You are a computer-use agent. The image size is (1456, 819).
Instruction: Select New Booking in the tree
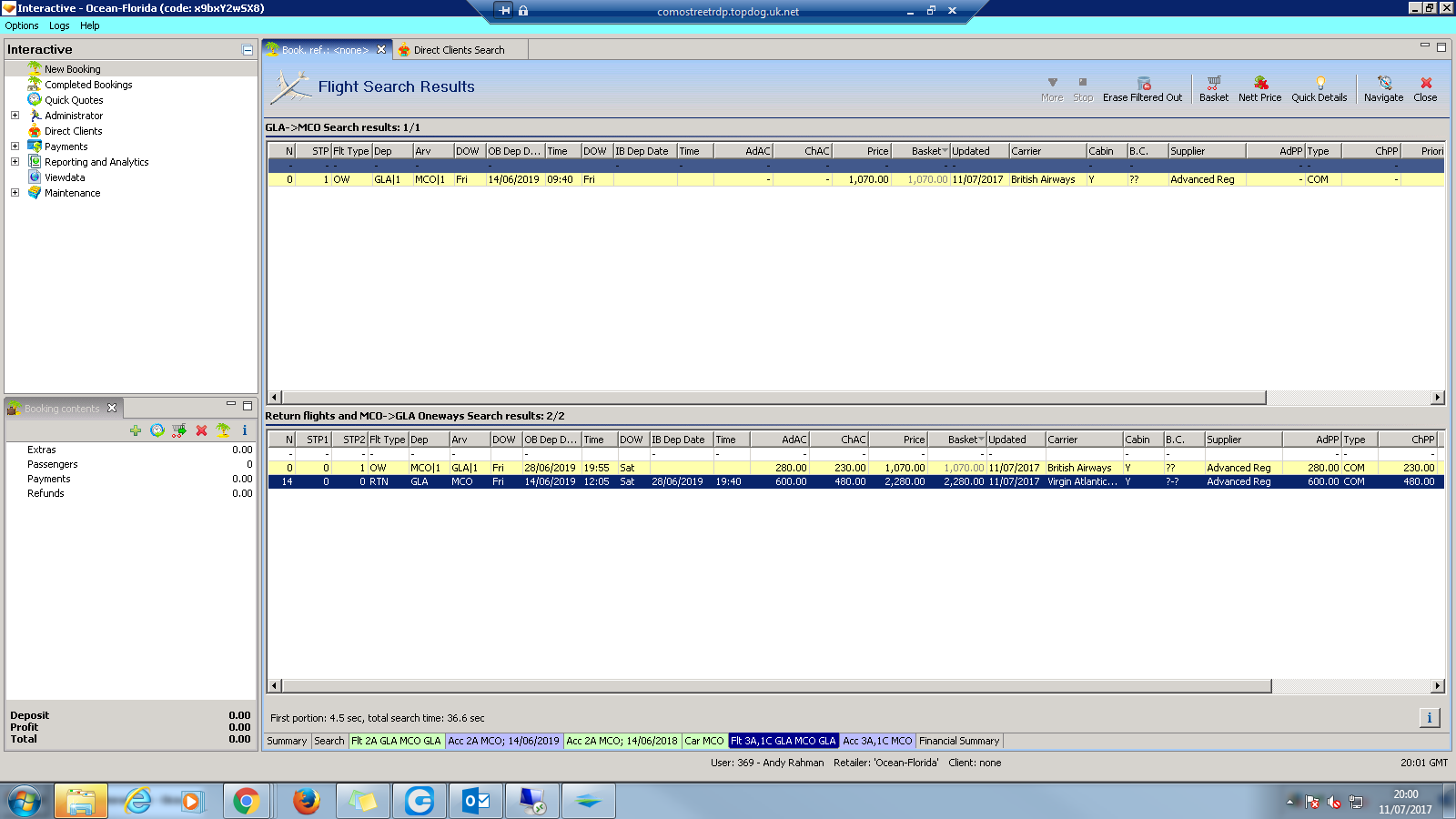[73, 69]
